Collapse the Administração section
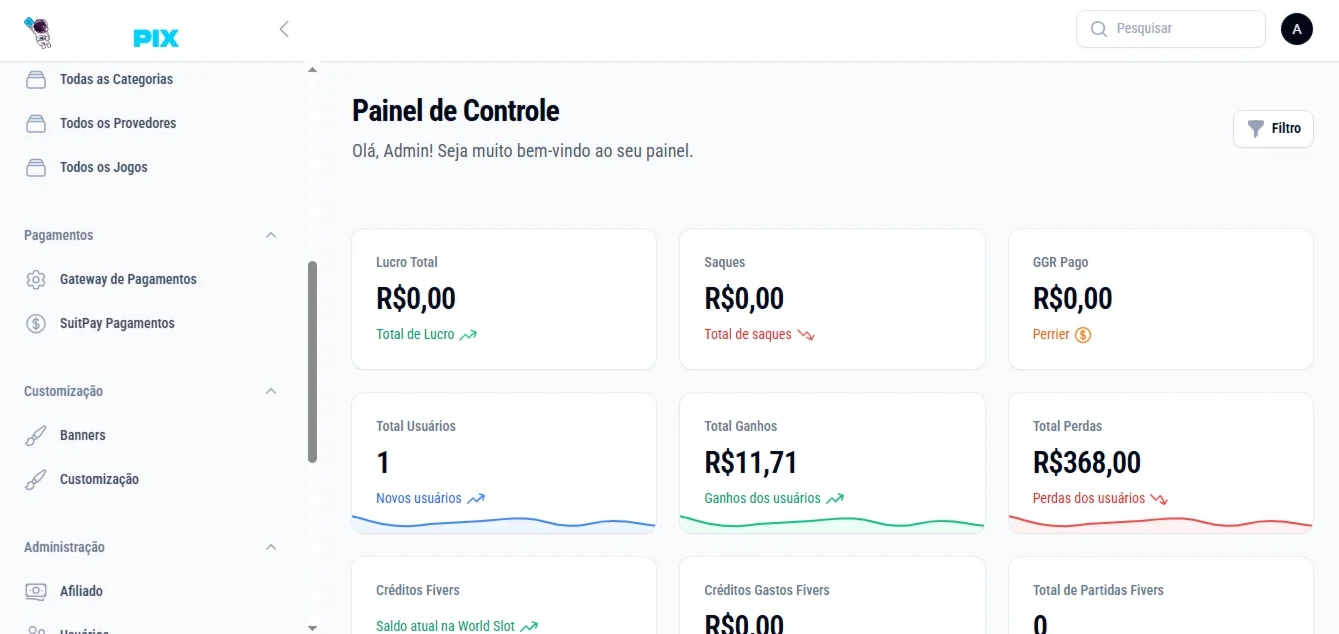Image resolution: width=1339 pixels, height=634 pixels. tap(271, 547)
